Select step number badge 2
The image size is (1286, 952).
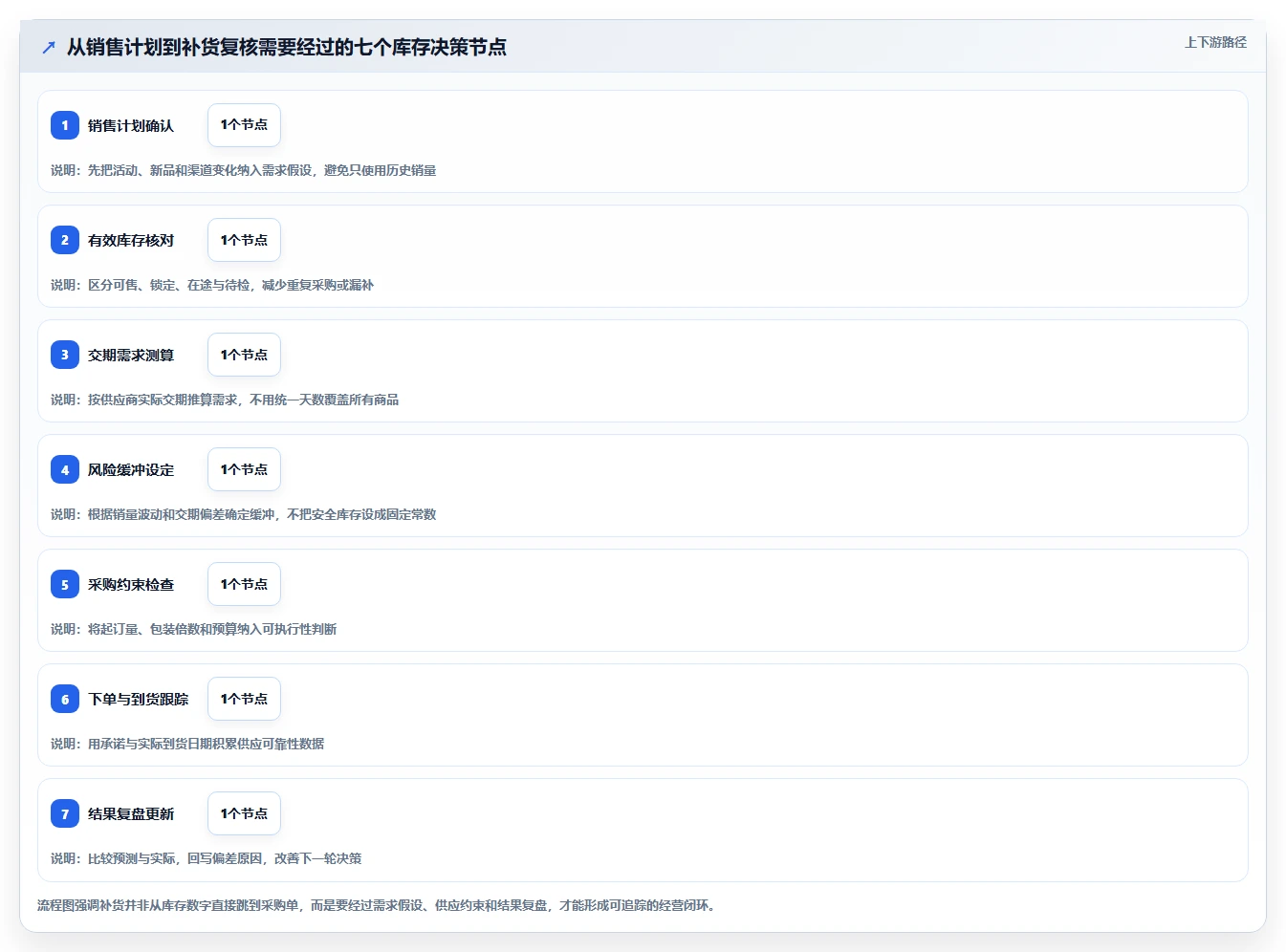[65, 240]
